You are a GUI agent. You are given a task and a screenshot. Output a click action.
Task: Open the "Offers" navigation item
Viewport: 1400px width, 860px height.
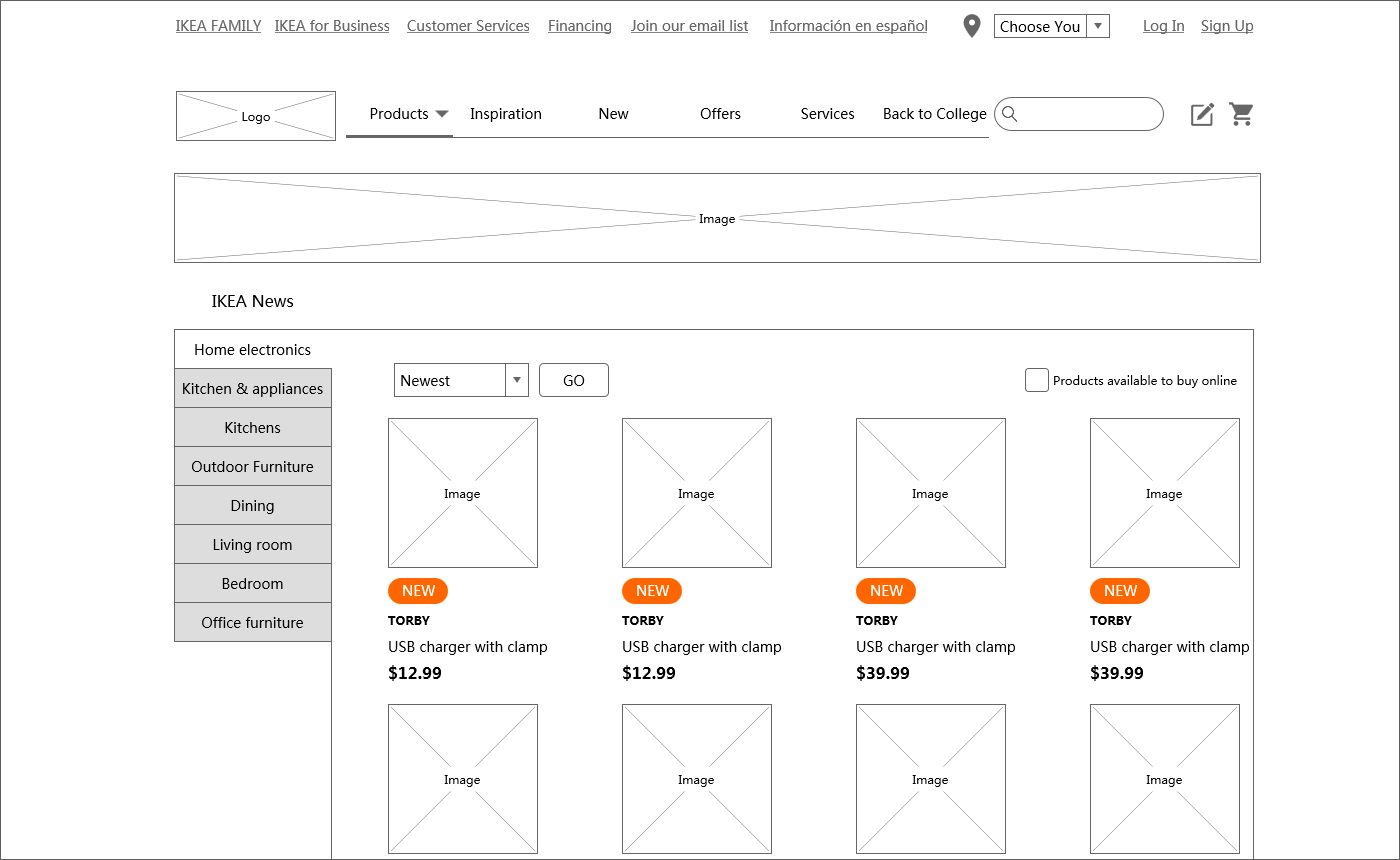pyautogui.click(x=720, y=114)
